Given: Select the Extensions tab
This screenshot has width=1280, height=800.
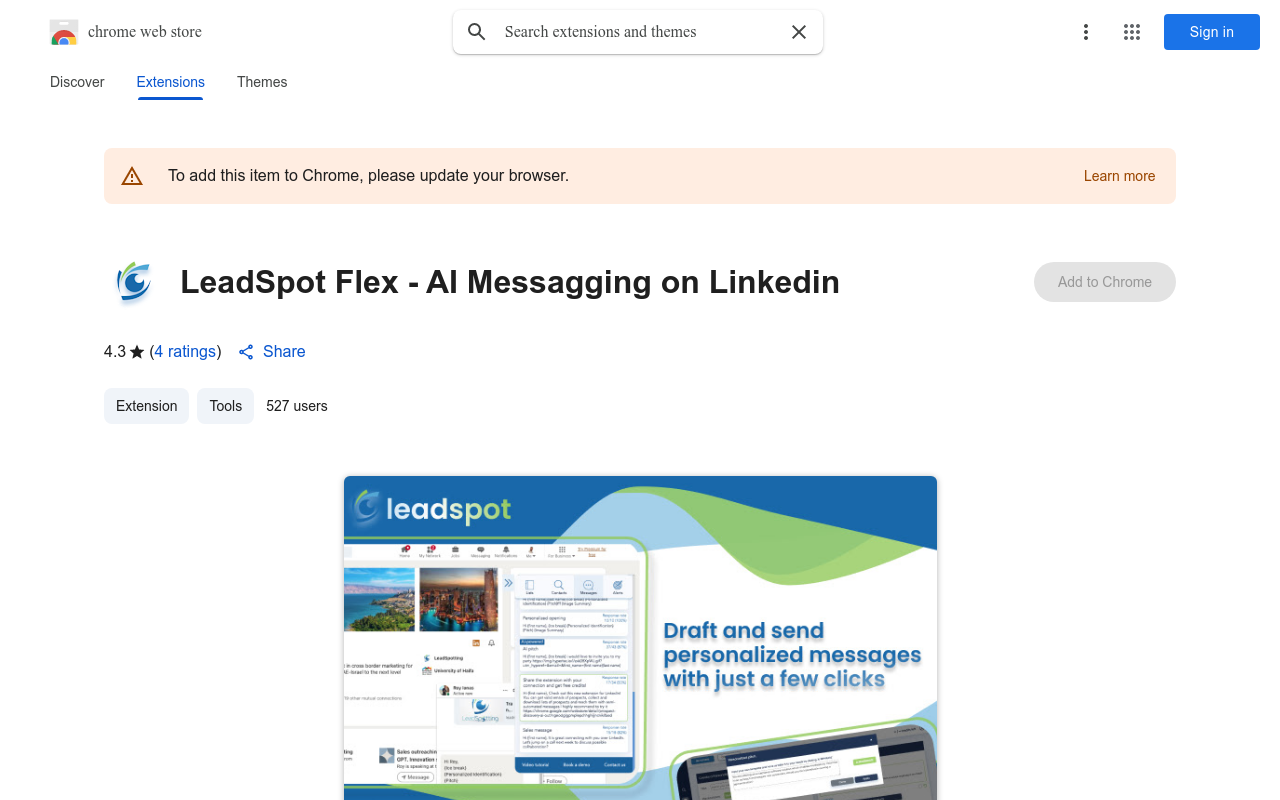Looking at the screenshot, I should tap(171, 82).
